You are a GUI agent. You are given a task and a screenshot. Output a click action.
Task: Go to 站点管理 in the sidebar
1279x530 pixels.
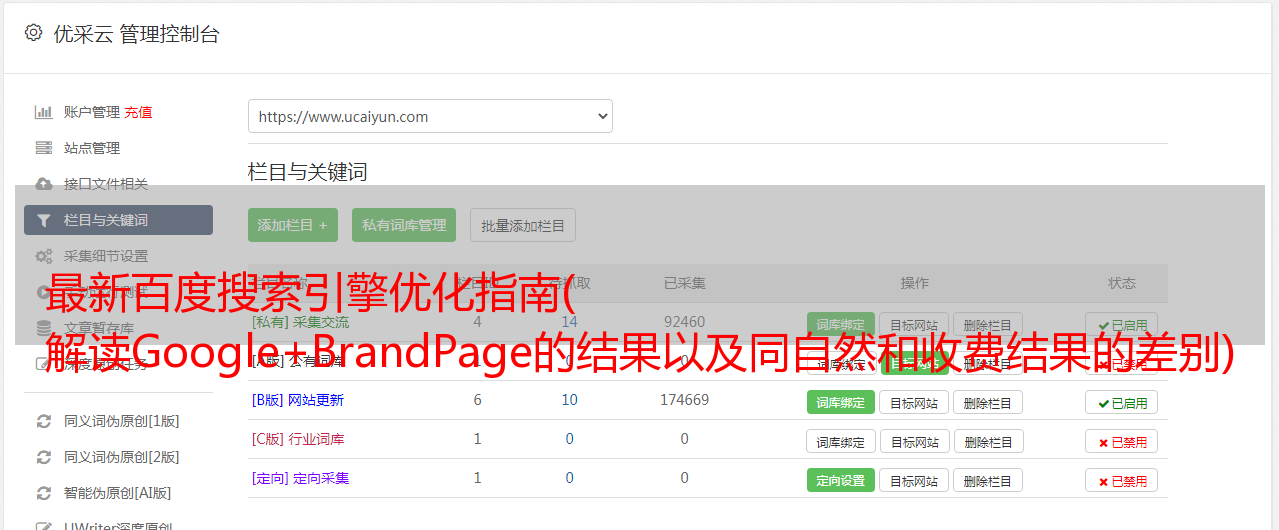click(x=92, y=148)
